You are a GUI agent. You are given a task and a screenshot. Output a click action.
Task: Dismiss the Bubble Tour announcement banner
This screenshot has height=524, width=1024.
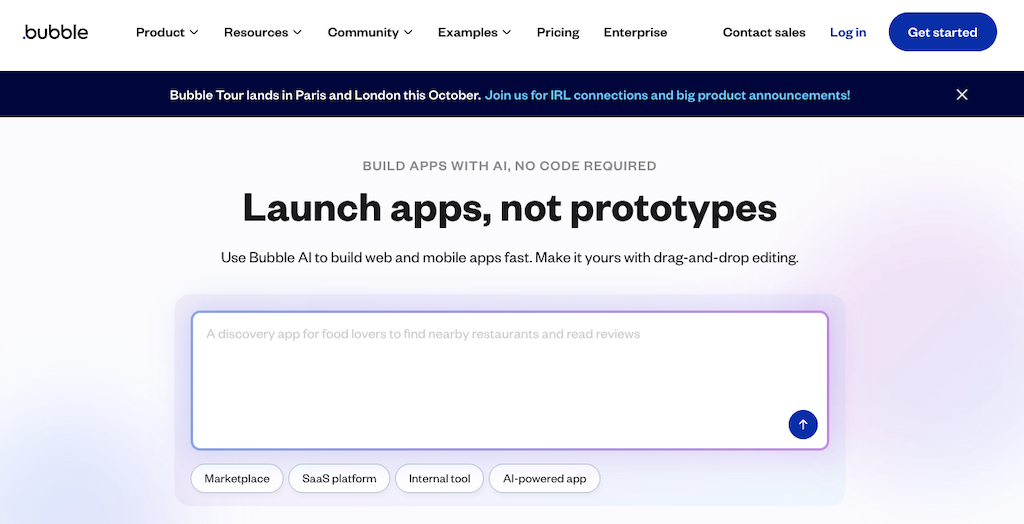pos(961,95)
